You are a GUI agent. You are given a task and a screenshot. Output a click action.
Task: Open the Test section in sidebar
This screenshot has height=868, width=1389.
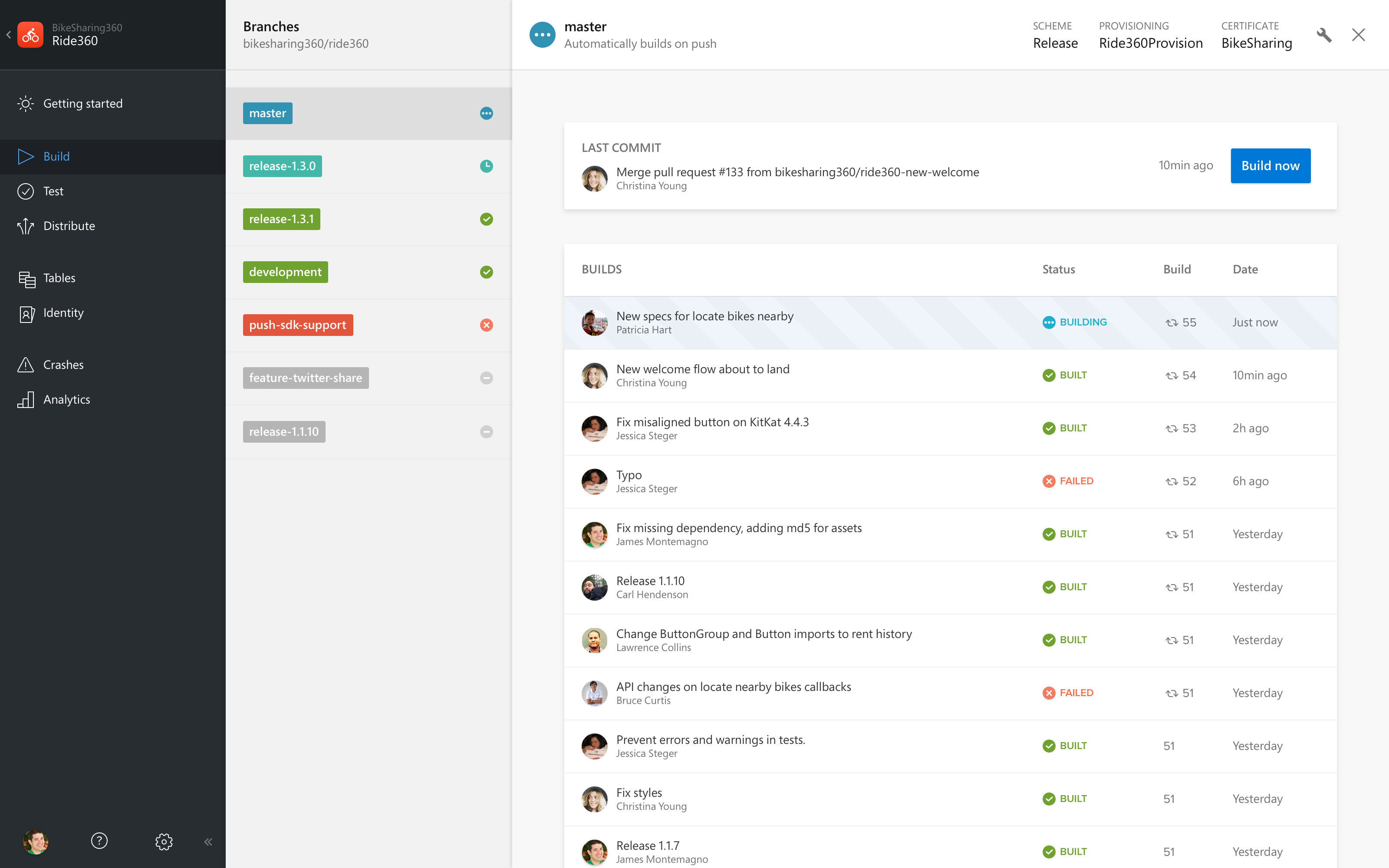click(53, 191)
